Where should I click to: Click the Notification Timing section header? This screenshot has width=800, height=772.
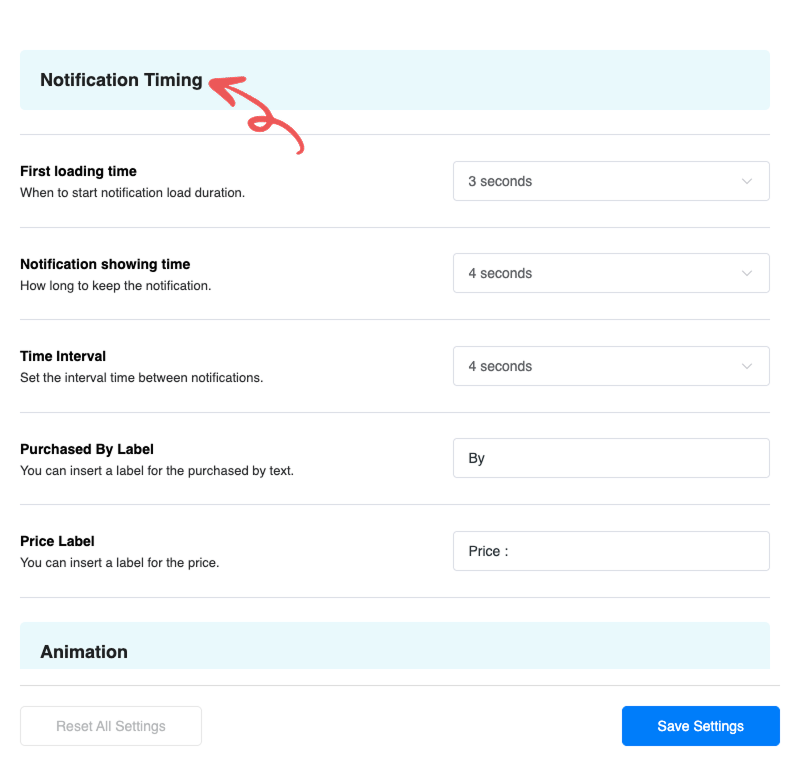tap(121, 80)
